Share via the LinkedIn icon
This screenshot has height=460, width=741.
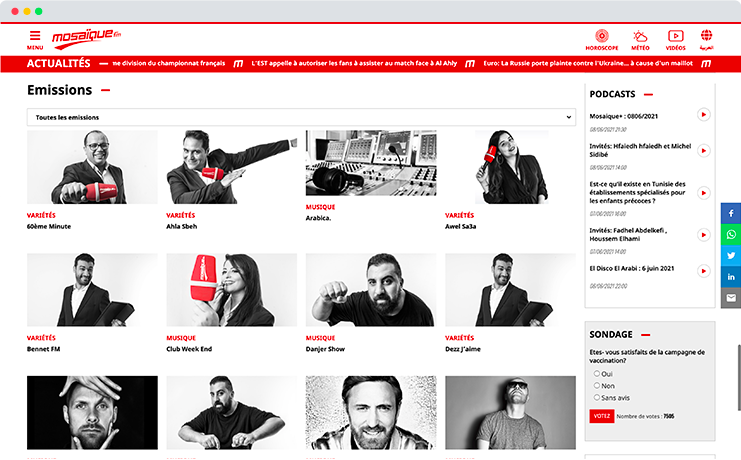(731, 277)
